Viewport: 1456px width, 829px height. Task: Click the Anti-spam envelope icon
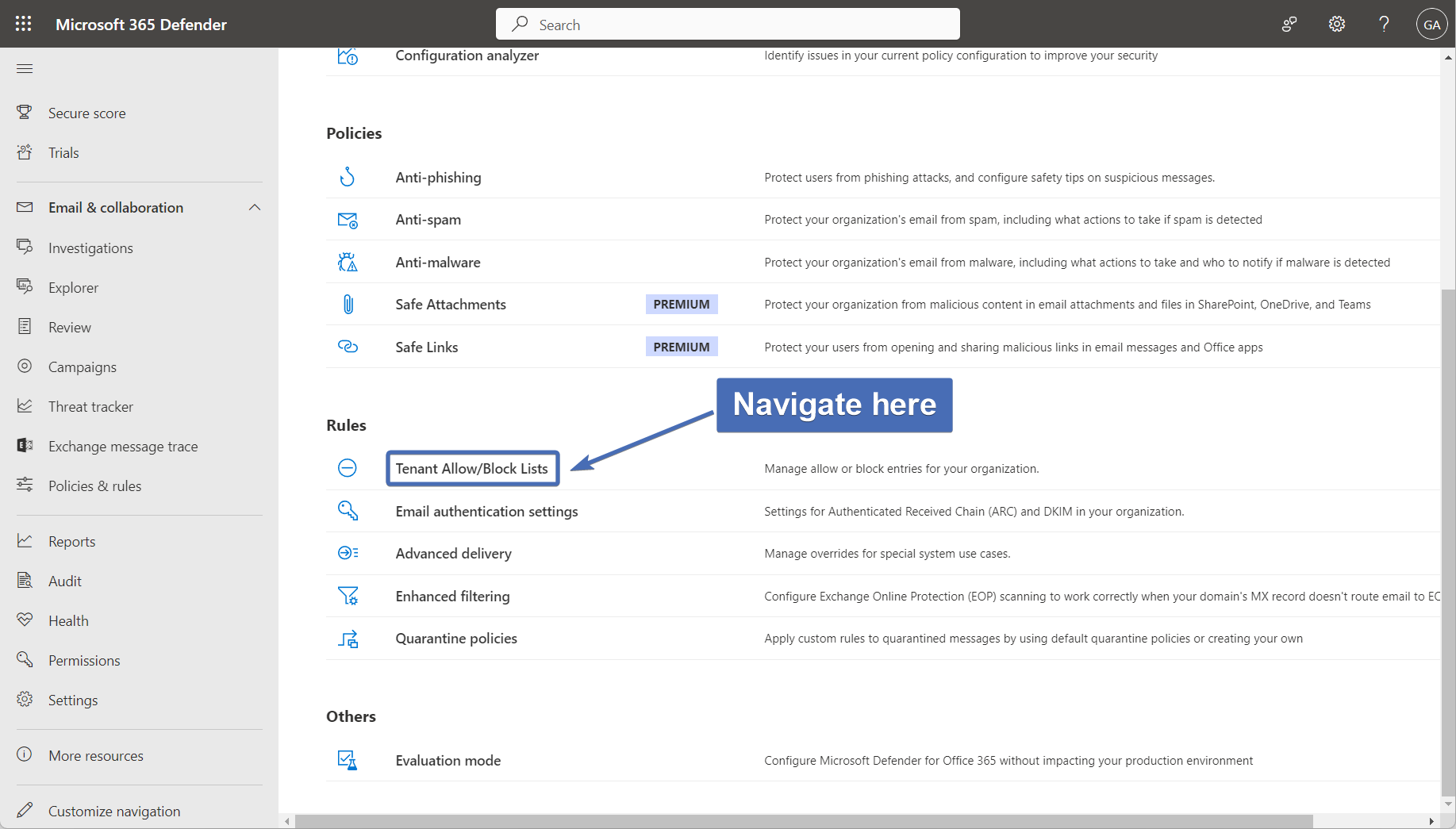coord(348,220)
